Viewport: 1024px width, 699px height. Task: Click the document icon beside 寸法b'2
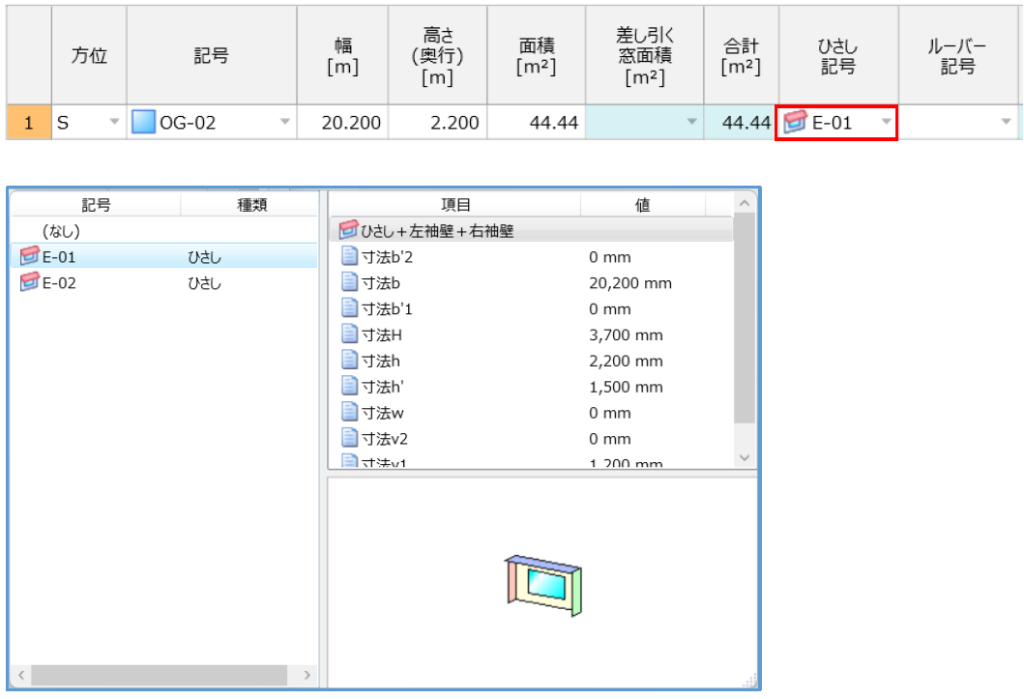[x=349, y=258]
